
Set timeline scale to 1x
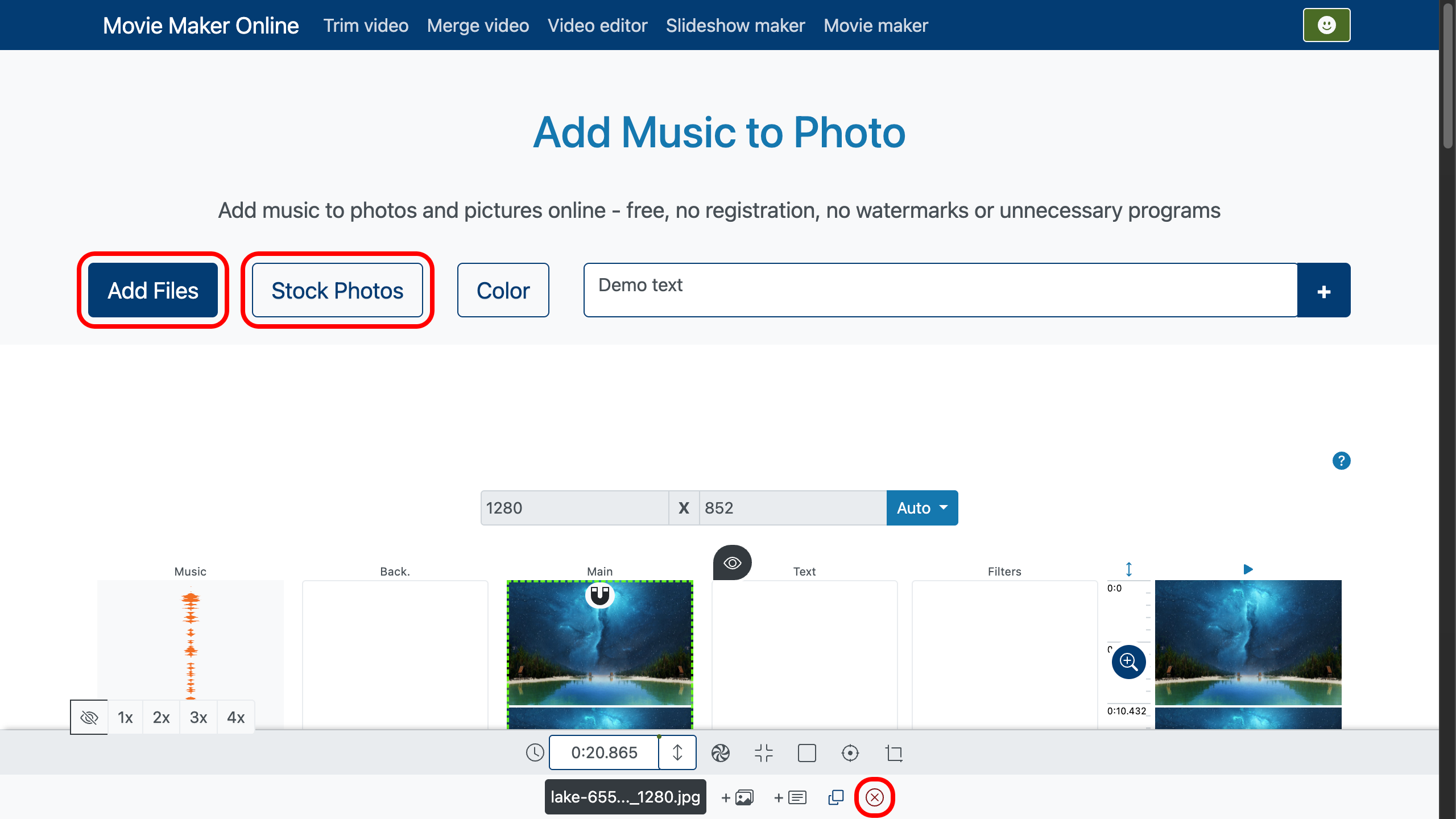click(x=125, y=717)
